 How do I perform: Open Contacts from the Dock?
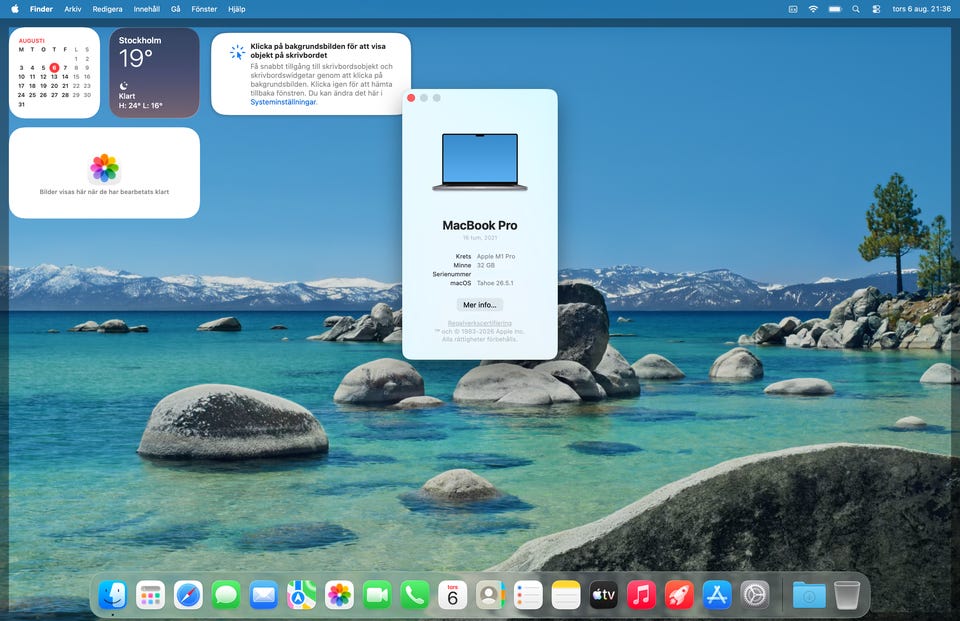[x=490, y=595]
